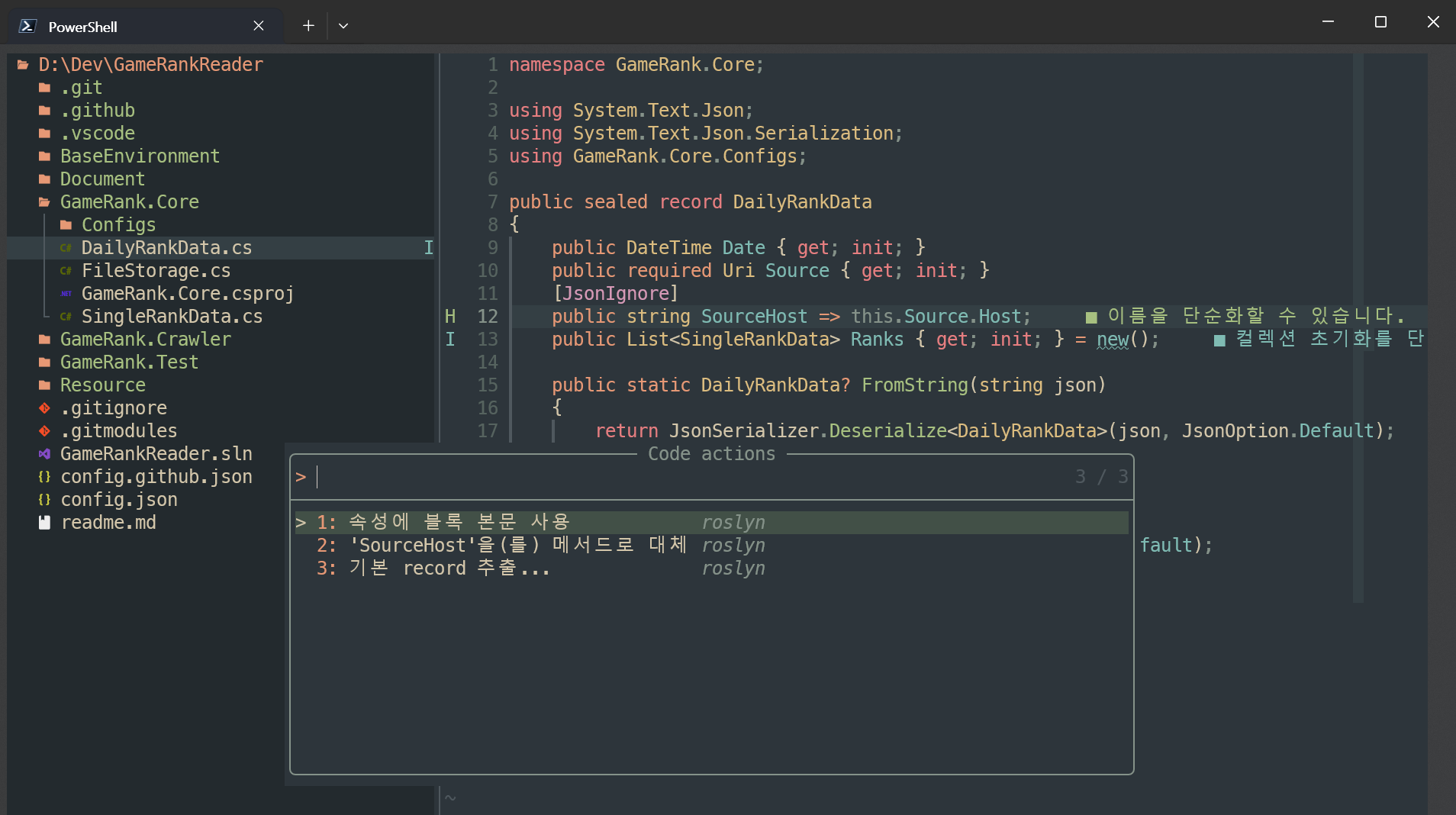Screen dimensions: 1456x815
Task: Select the C# file icon beside DailyRankData.cs
Action: 66,248
